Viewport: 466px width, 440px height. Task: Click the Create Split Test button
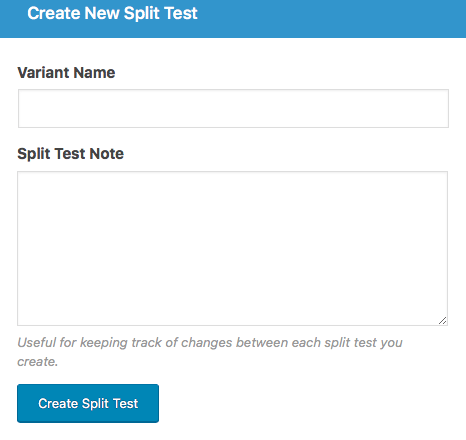tap(88, 403)
